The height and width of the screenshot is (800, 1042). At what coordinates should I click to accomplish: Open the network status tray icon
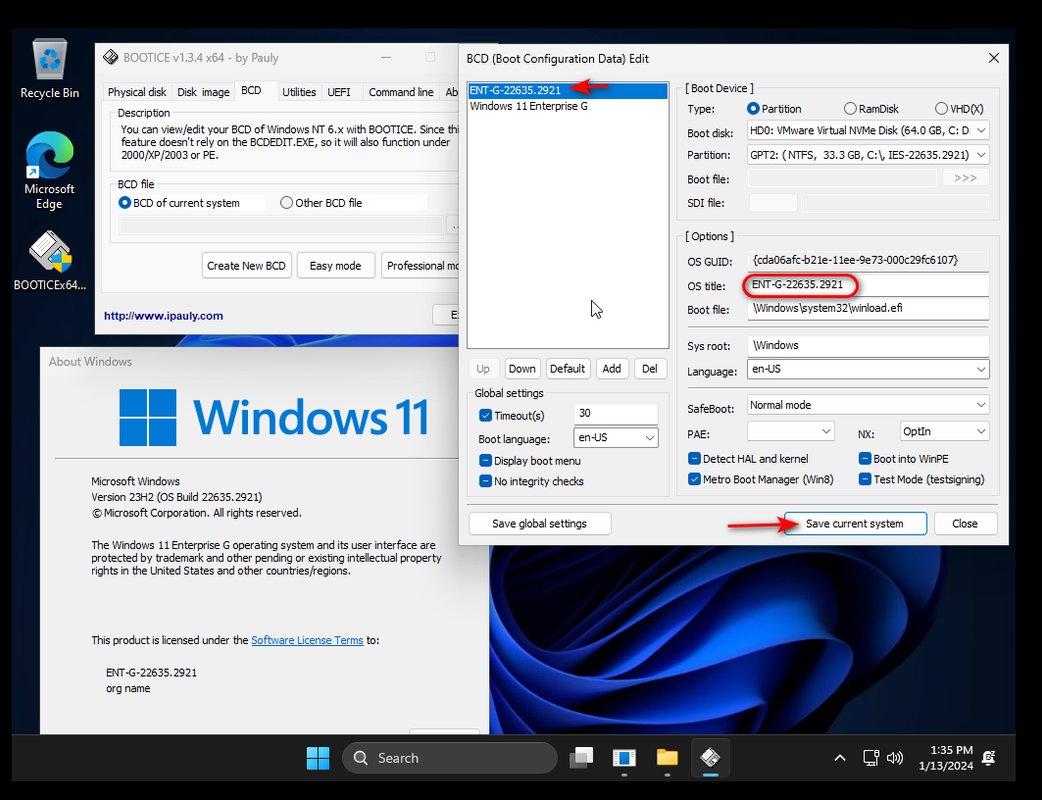871,758
